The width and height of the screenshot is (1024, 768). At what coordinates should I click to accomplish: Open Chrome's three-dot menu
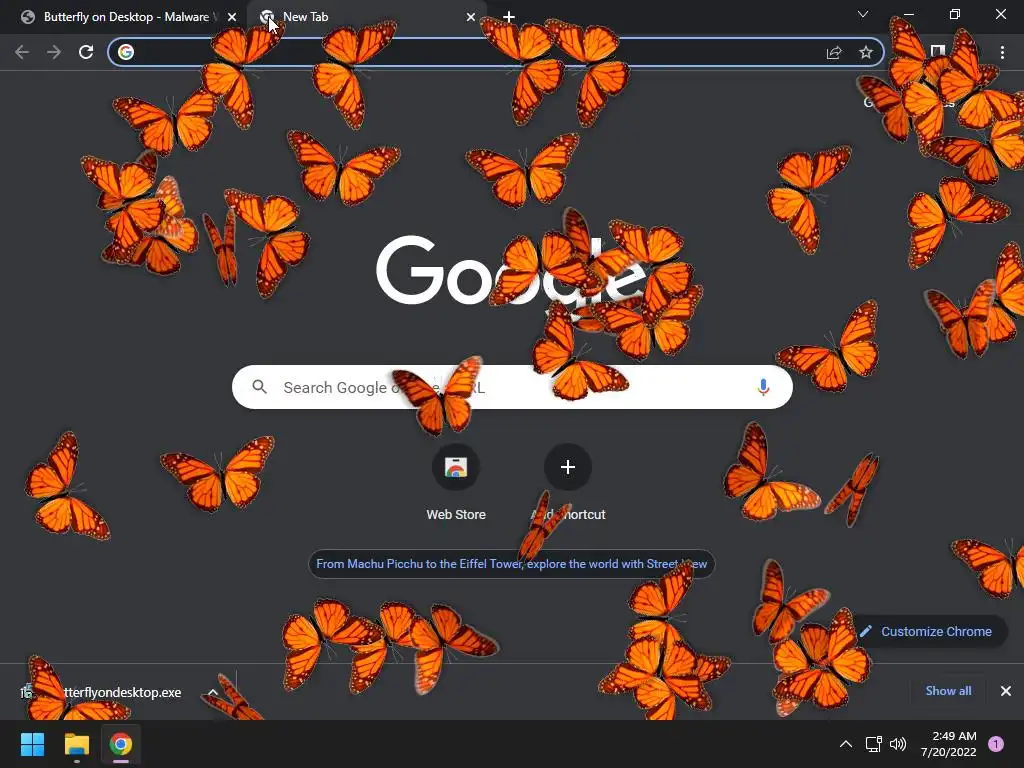pos(1002,52)
